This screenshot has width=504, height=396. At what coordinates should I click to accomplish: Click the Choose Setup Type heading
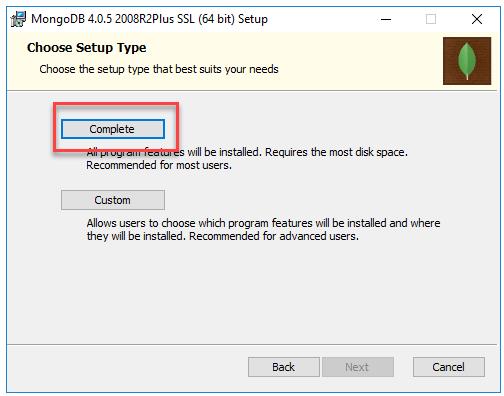pos(87,48)
